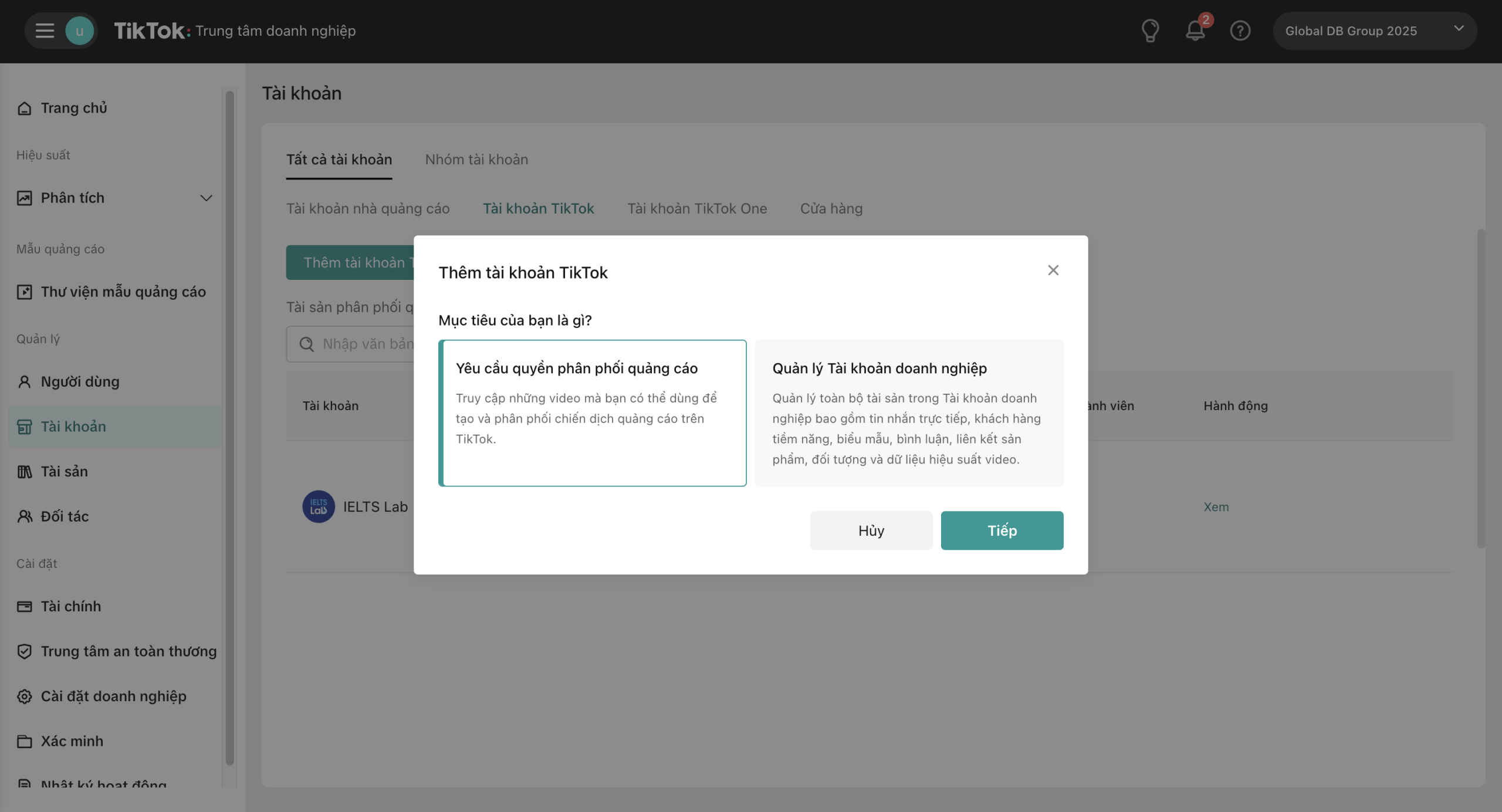The image size is (1502, 812).
Task: Click the sidebar vertical scrollbar
Action: 229,428
